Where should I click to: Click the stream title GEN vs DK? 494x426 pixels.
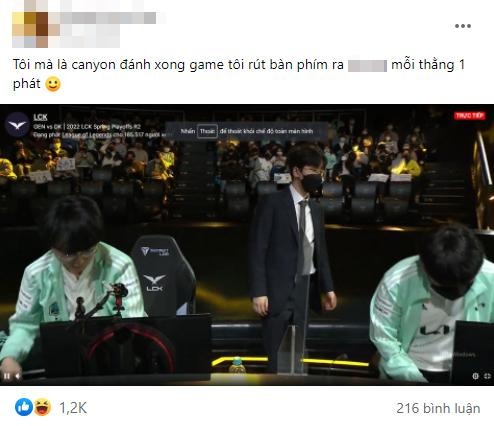click(87, 127)
